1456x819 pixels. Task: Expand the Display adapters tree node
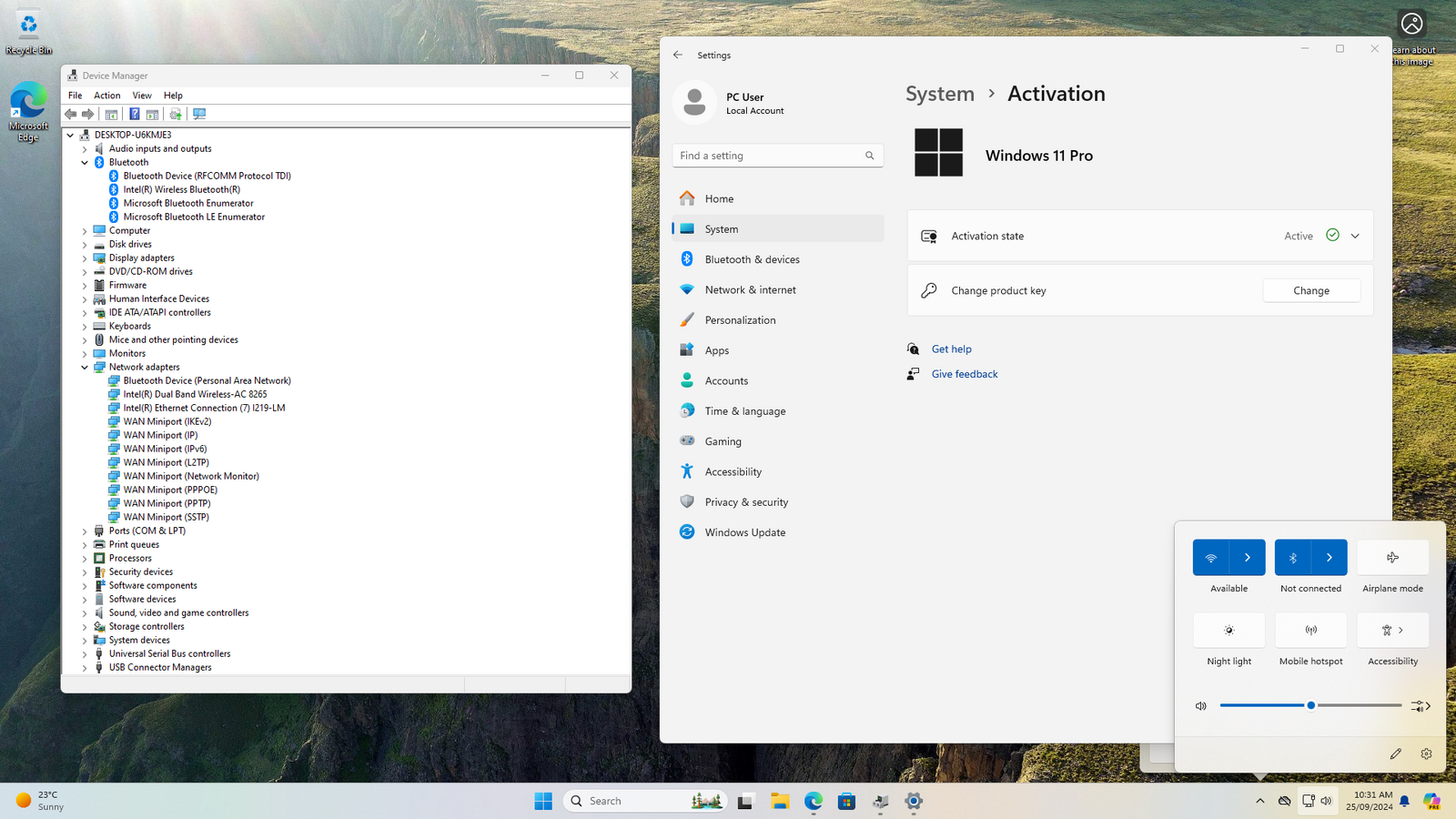[x=85, y=258]
